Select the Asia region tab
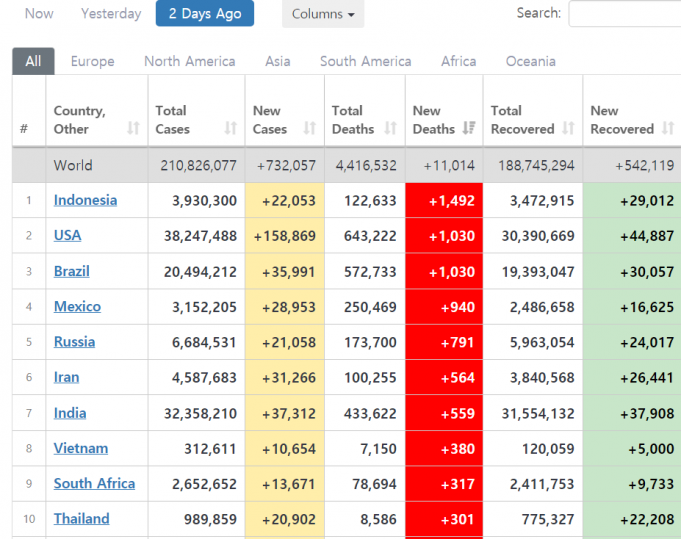The image size is (681, 539). (x=278, y=61)
